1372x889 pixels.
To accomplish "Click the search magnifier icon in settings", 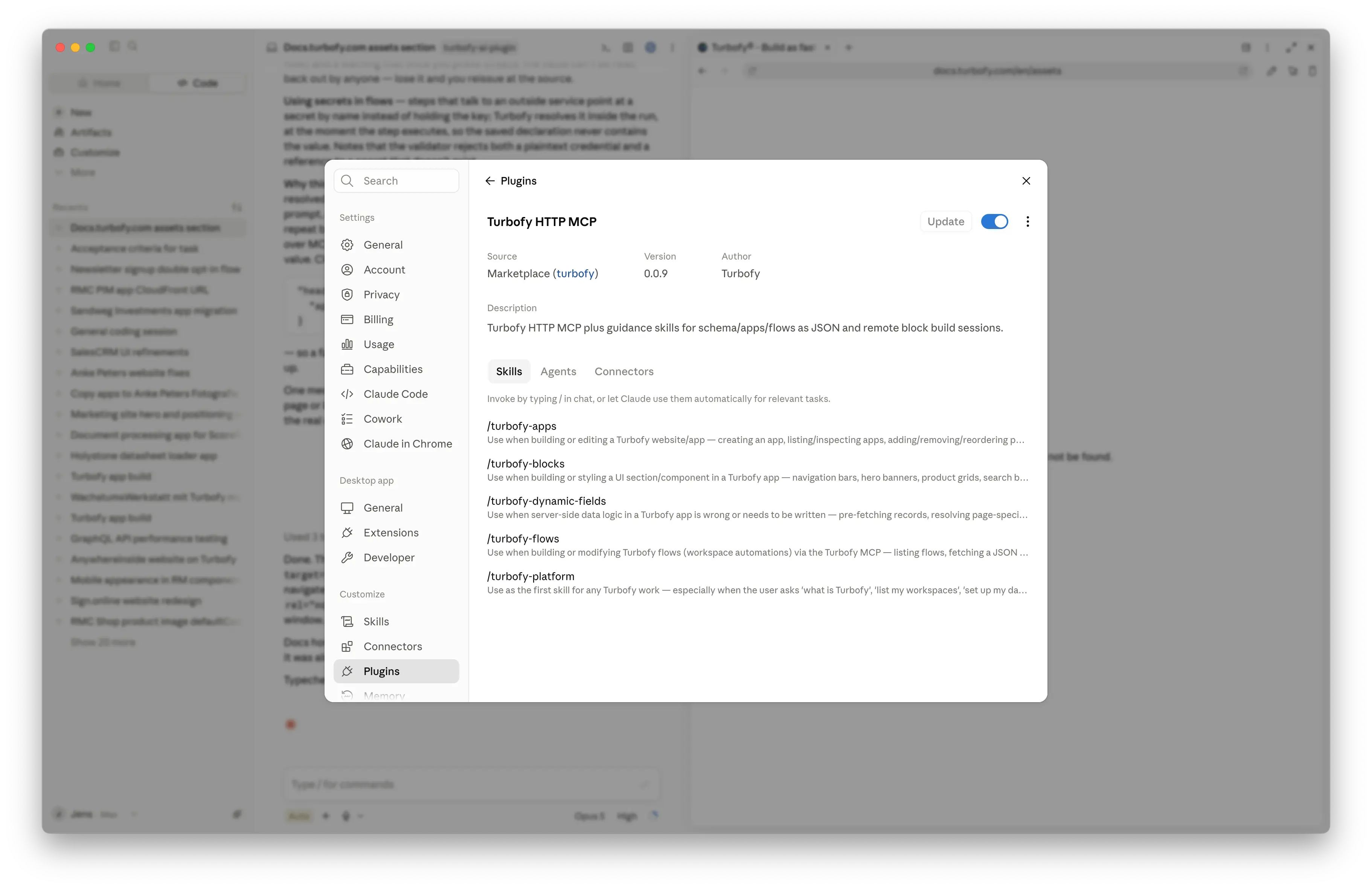I will point(347,180).
